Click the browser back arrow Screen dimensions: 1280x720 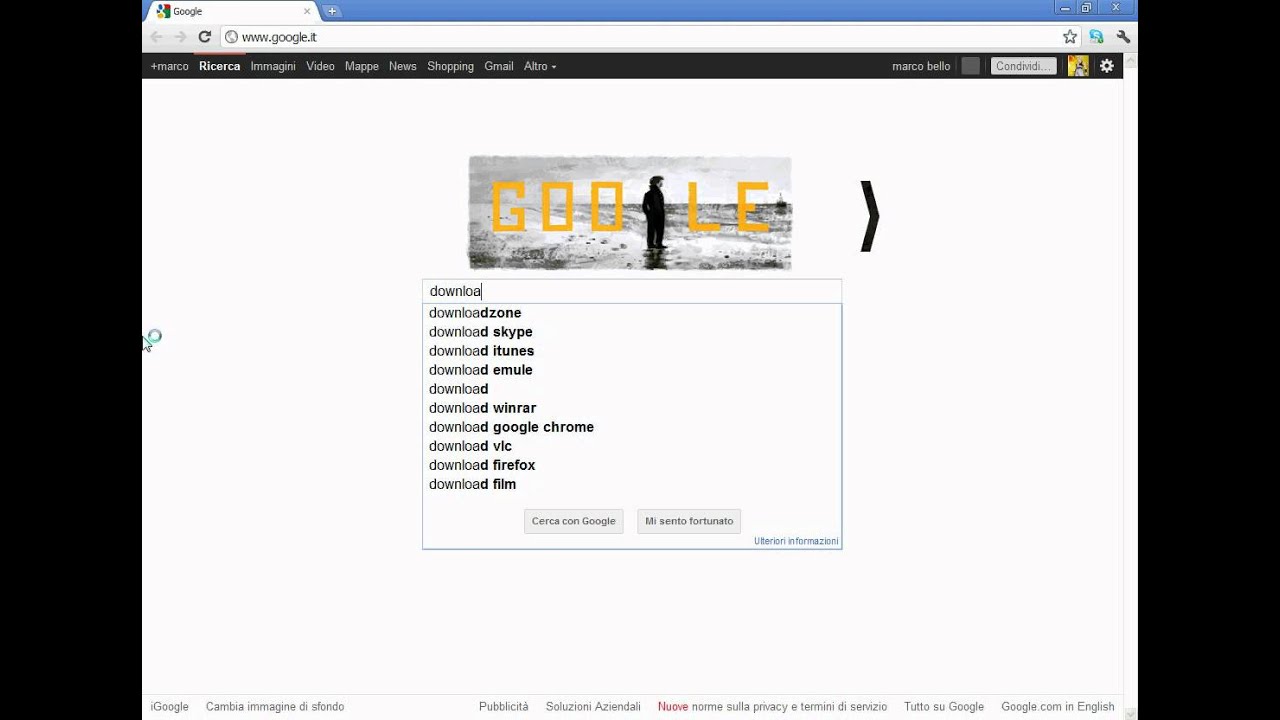156,37
